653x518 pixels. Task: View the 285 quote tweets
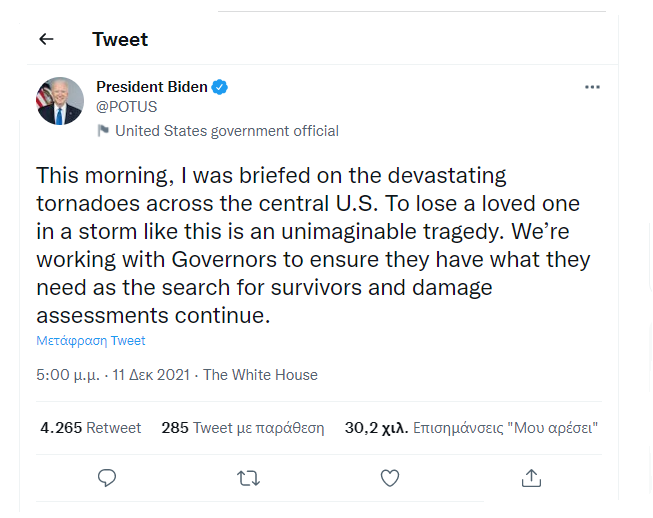243,428
